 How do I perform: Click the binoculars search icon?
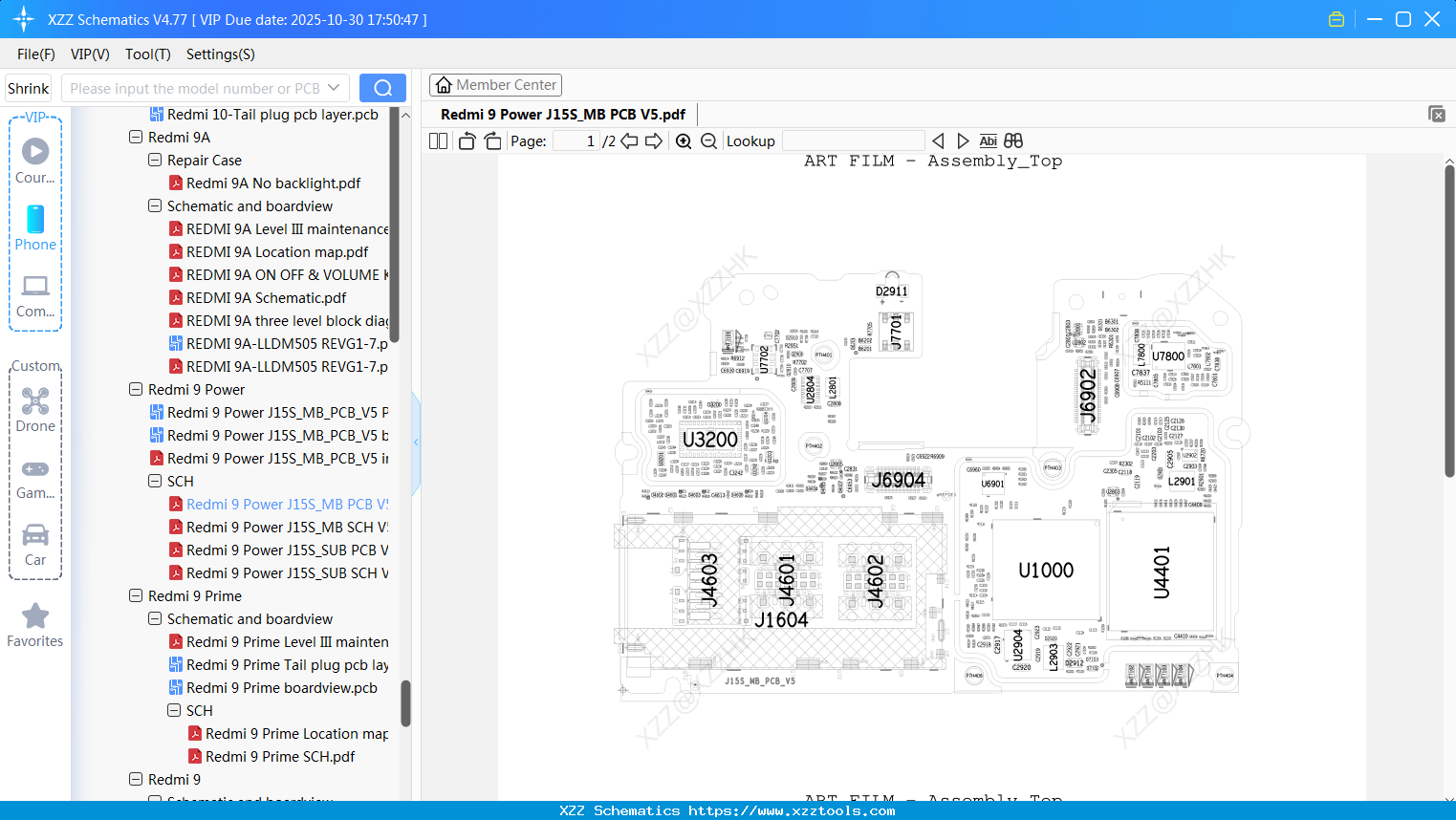[x=1013, y=141]
